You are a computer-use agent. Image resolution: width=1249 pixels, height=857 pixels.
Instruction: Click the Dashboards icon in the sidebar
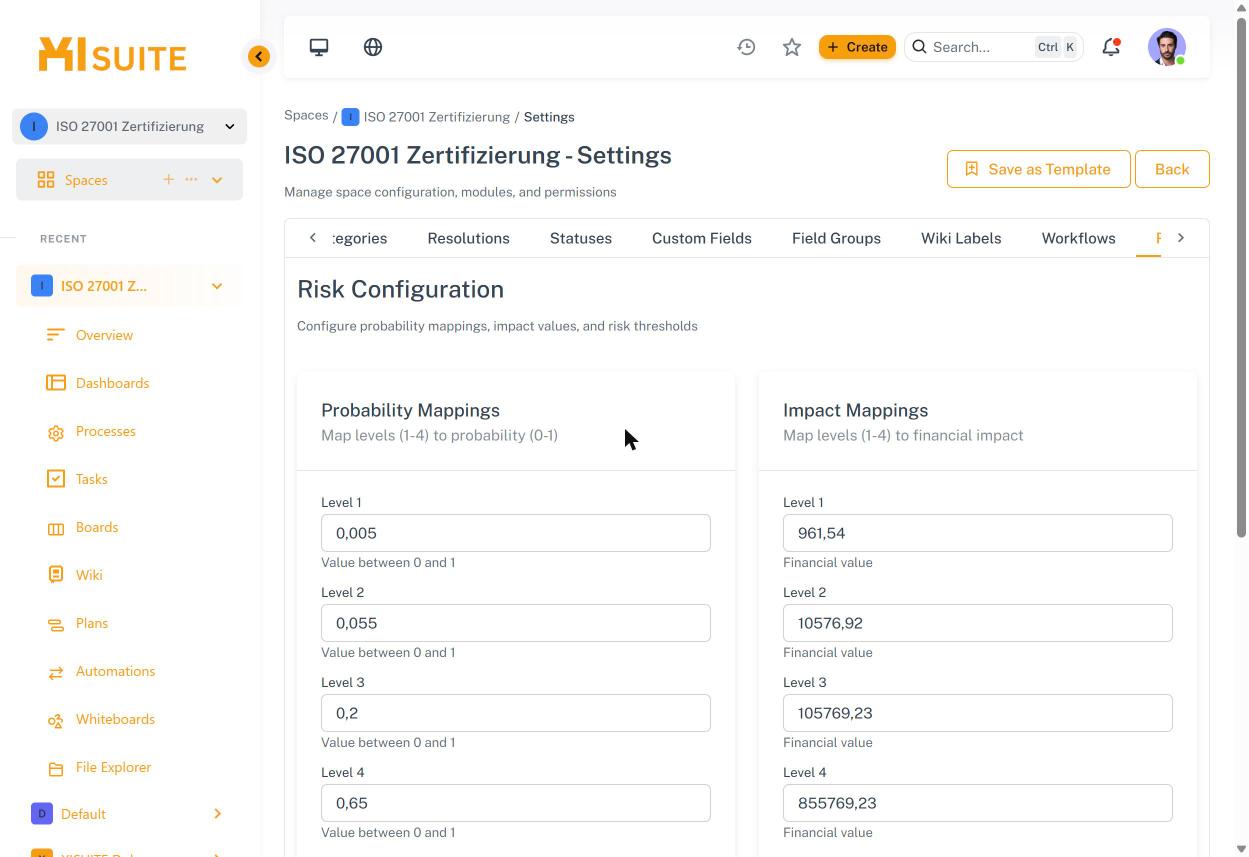point(56,383)
